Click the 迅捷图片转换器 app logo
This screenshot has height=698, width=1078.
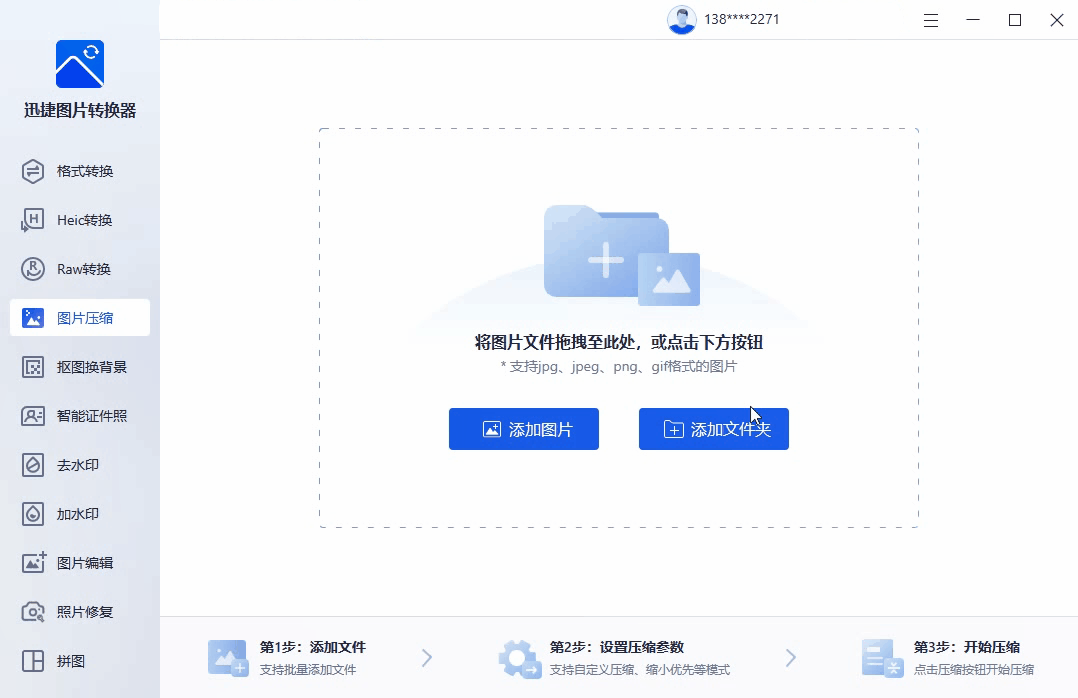pos(80,64)
